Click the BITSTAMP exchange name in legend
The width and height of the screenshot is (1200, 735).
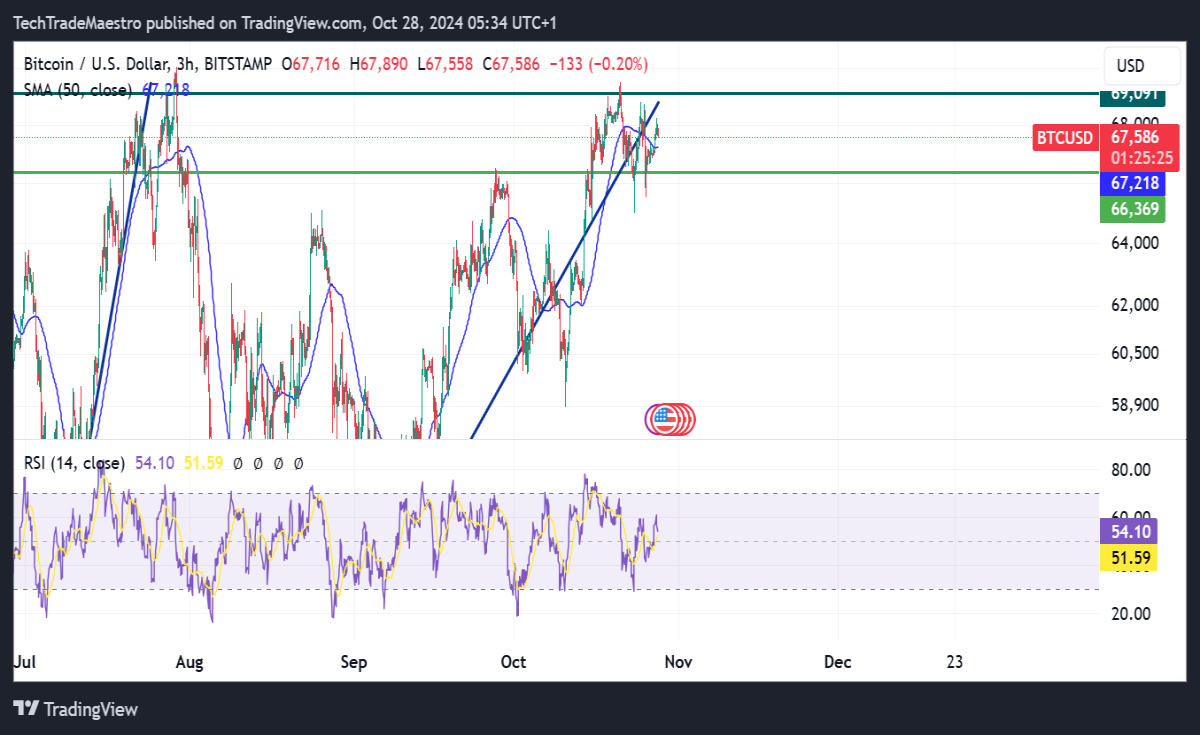click(x=238, y=64)
